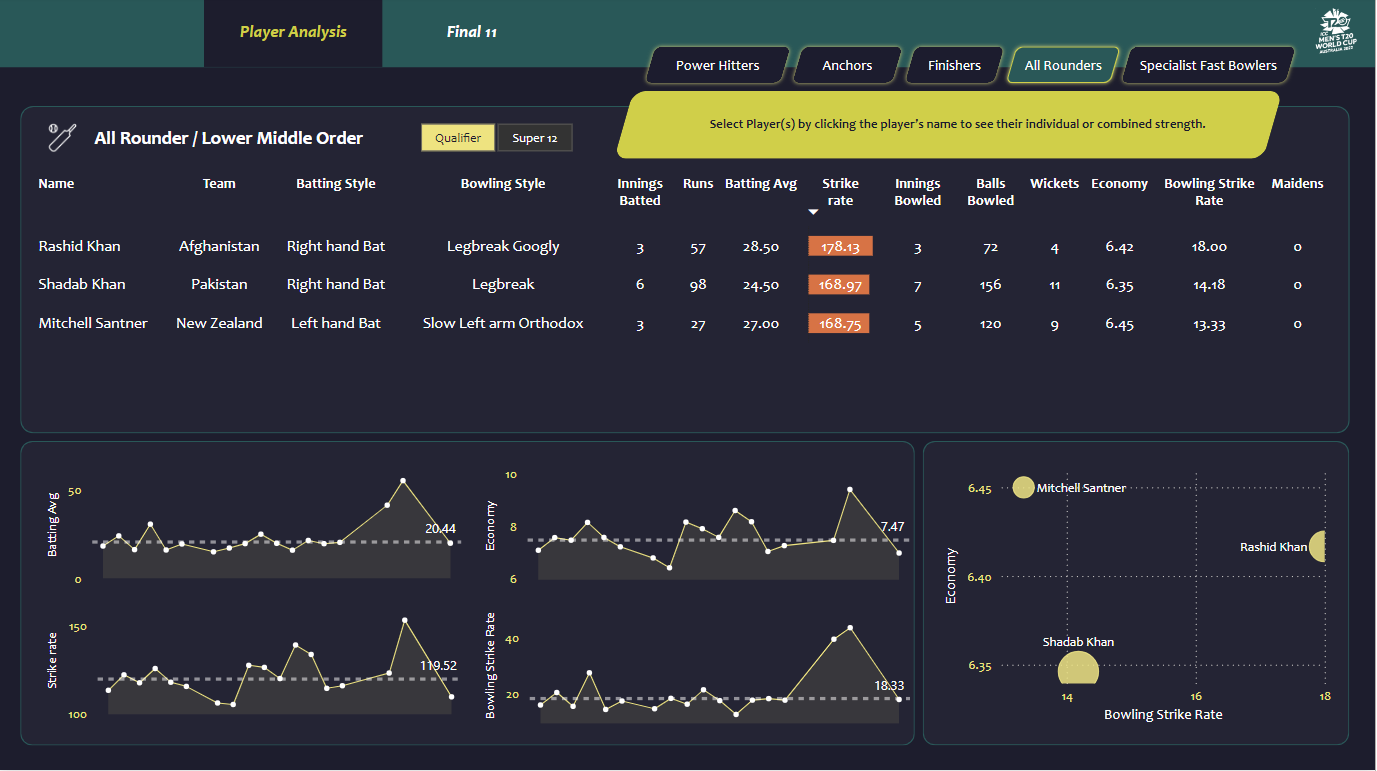Sort by Batting Style column header
Viewport: 1377px width, 771px height.
tap(336, 184)
